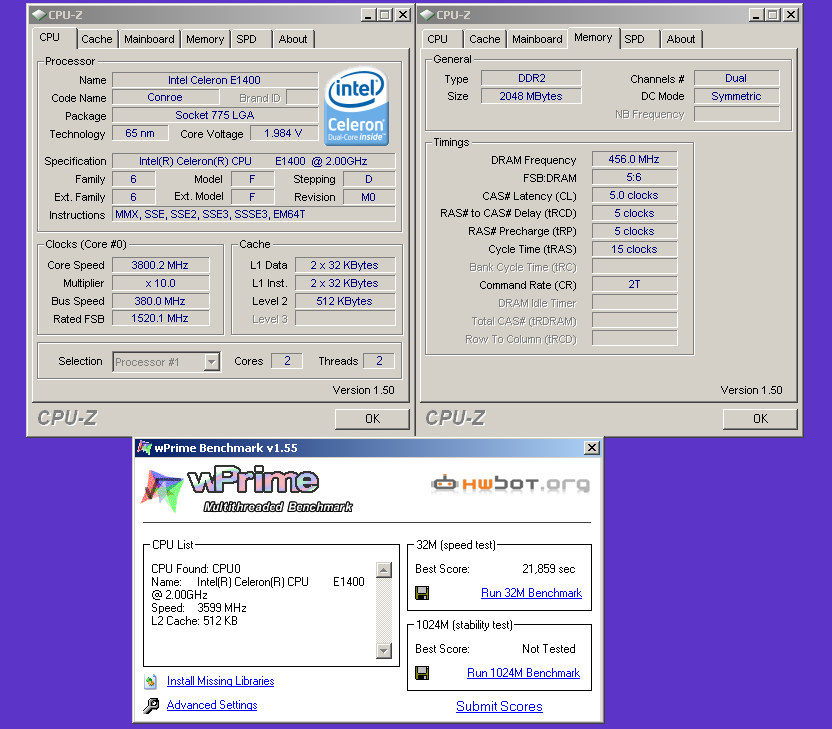Click the wrench icon beside Advanced Settings
The width and height of the screenshot is (832, 729).
tap(151, 705)
